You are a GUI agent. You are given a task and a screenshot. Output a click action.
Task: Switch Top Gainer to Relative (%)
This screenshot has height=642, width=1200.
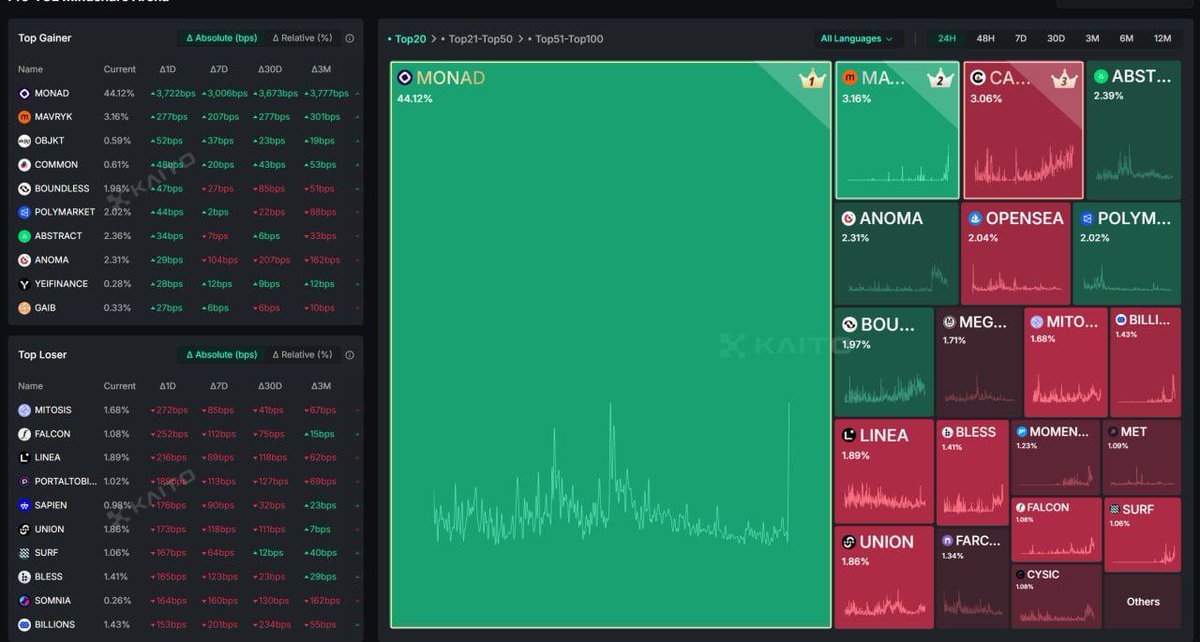pos(302,38)
